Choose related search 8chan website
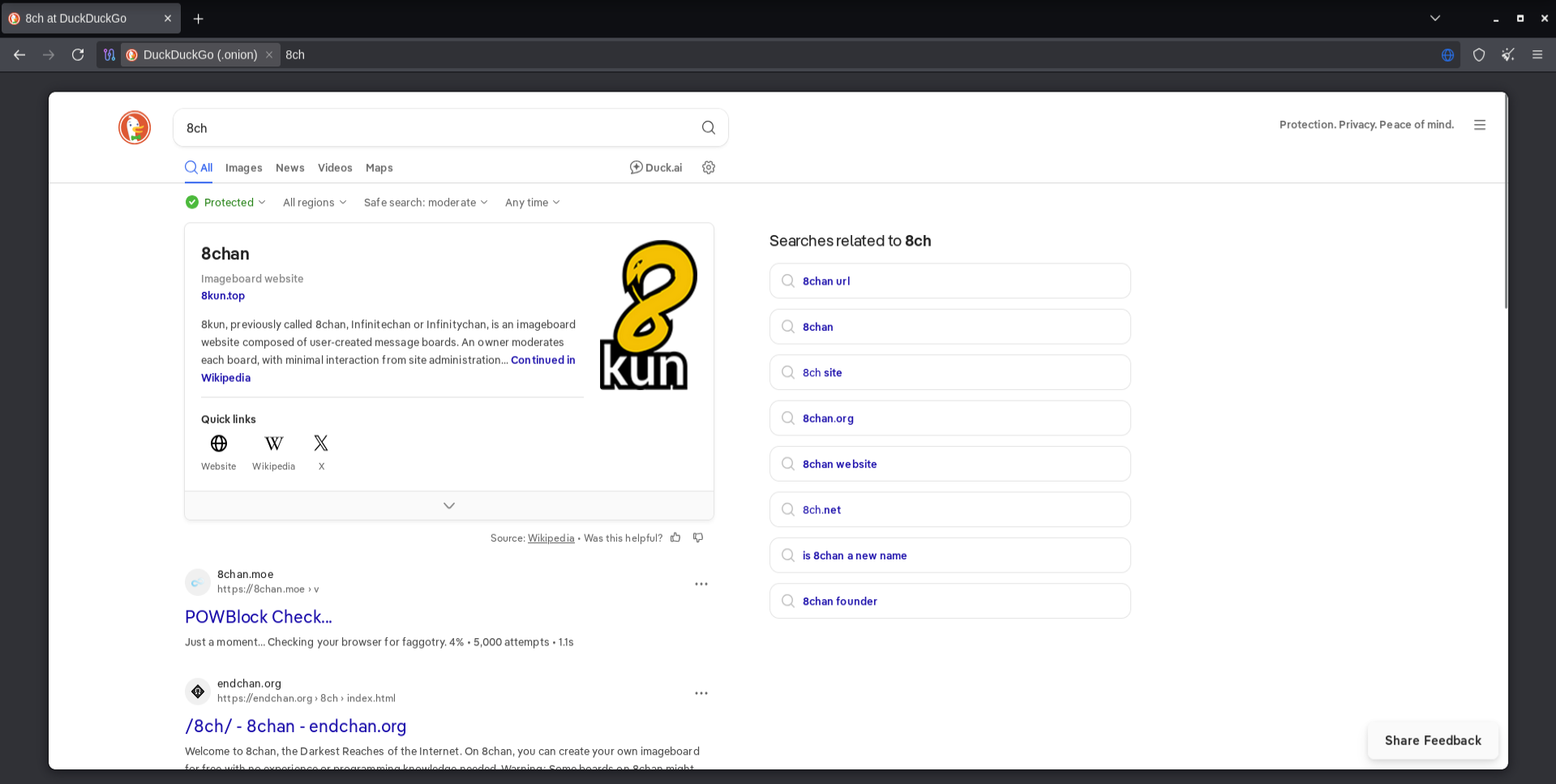This screenshot has height=784, width=1556. pyautogui.click(x=950, y=465)
